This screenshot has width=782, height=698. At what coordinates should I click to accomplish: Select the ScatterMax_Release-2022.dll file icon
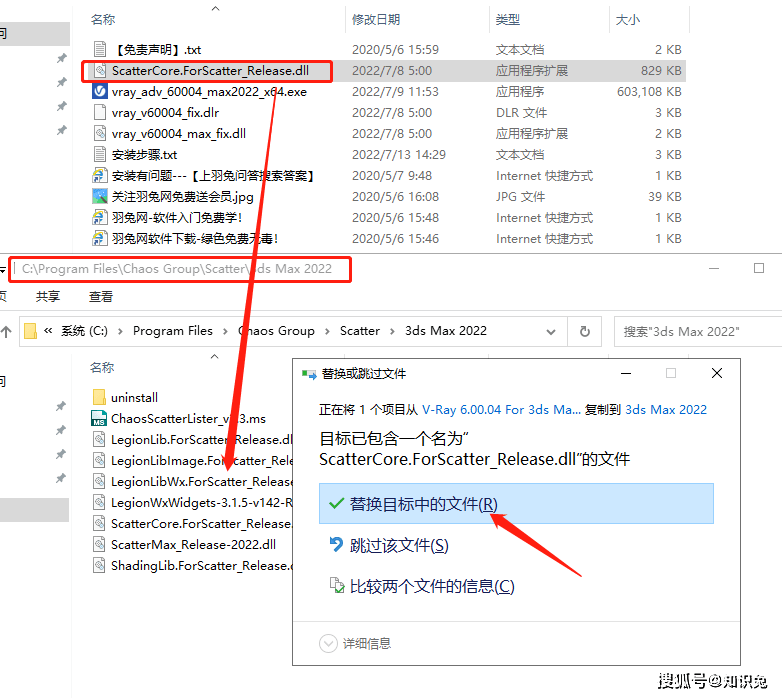[99, 544]
